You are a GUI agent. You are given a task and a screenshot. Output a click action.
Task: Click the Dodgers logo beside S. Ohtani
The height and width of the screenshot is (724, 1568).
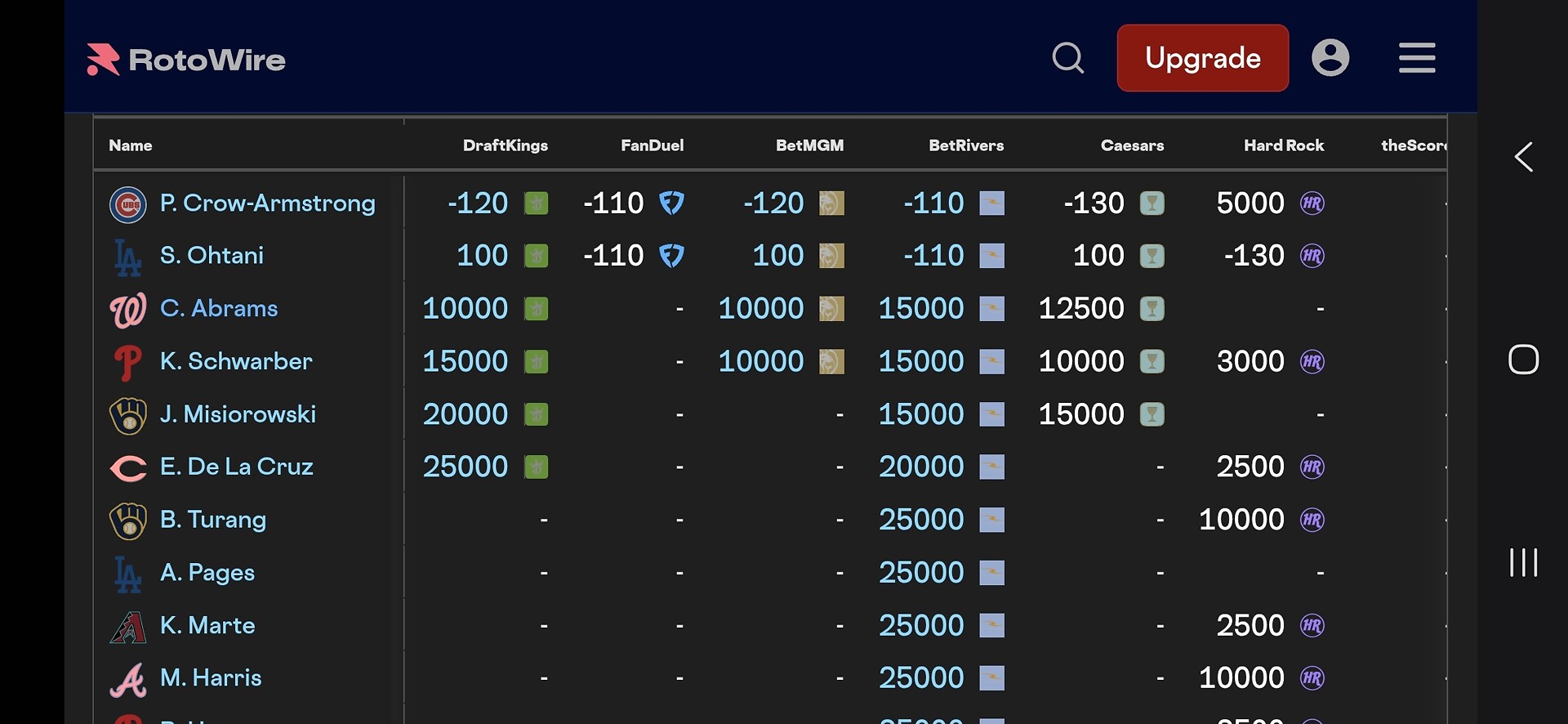tap(128, 257)
